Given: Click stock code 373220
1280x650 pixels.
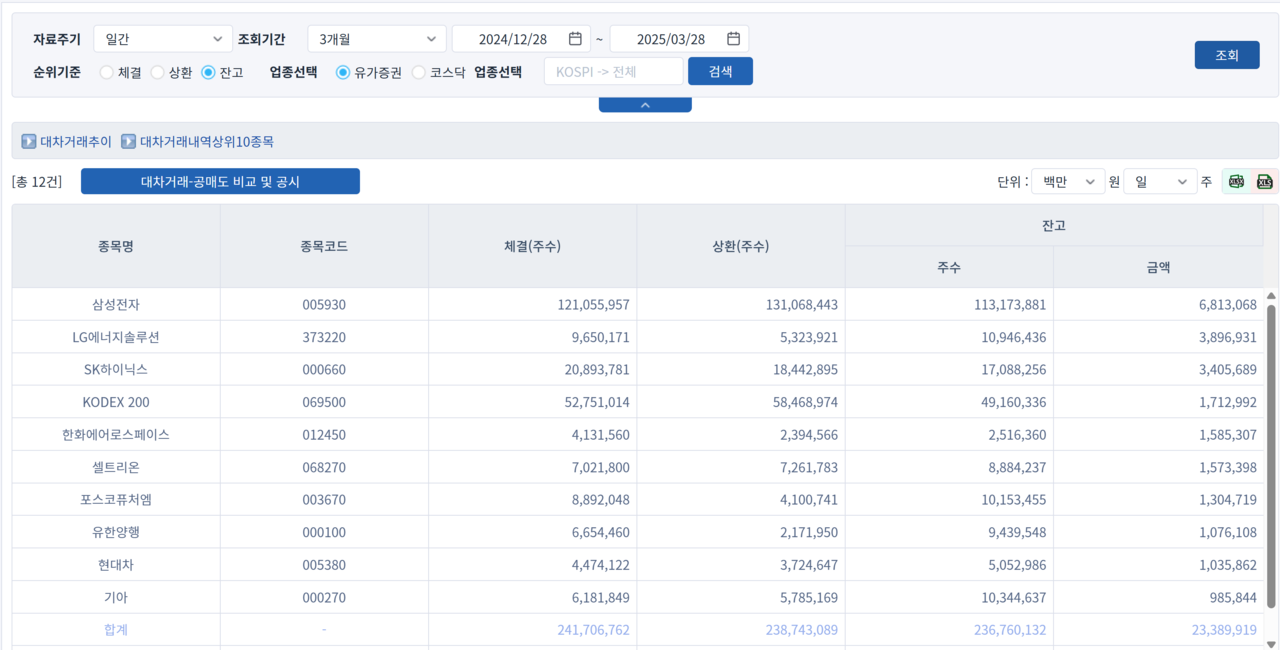Looking at the screenshot, I should [x=324, y=337].
